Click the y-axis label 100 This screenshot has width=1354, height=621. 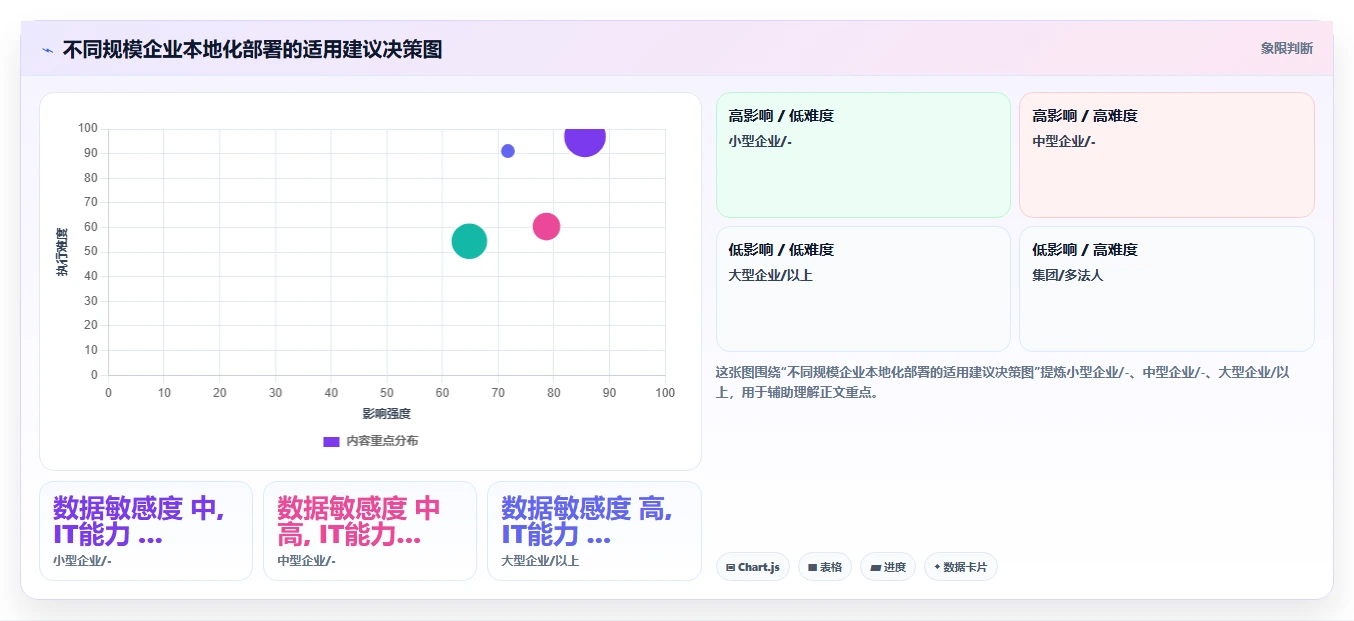pyautogui.click(x=87, y=128)
